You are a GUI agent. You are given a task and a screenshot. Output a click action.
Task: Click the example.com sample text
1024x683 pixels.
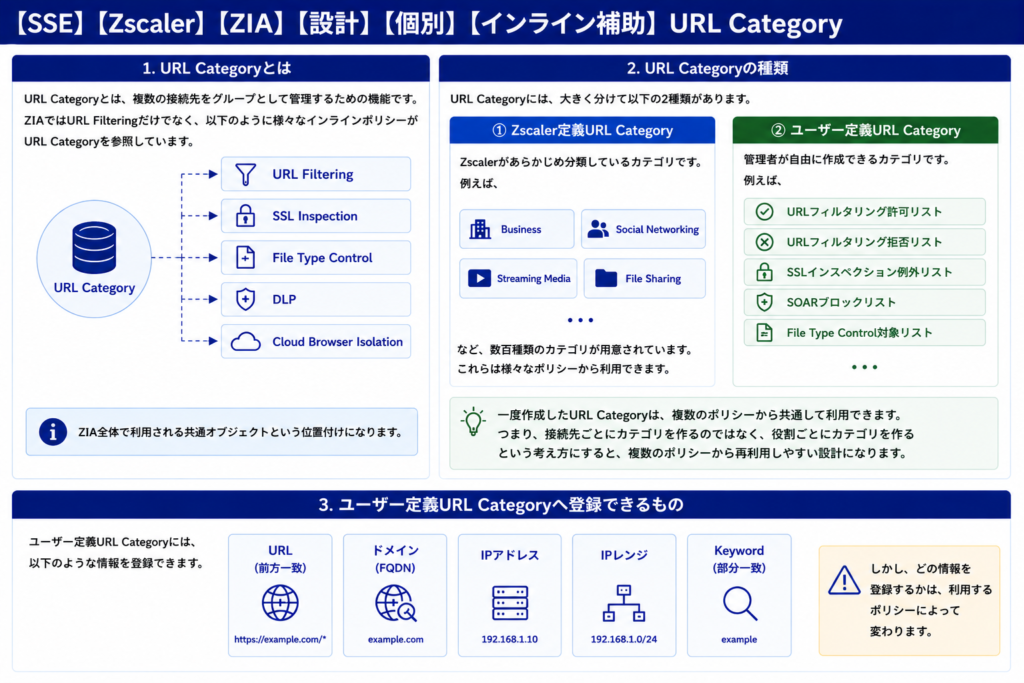pos(396,639)
